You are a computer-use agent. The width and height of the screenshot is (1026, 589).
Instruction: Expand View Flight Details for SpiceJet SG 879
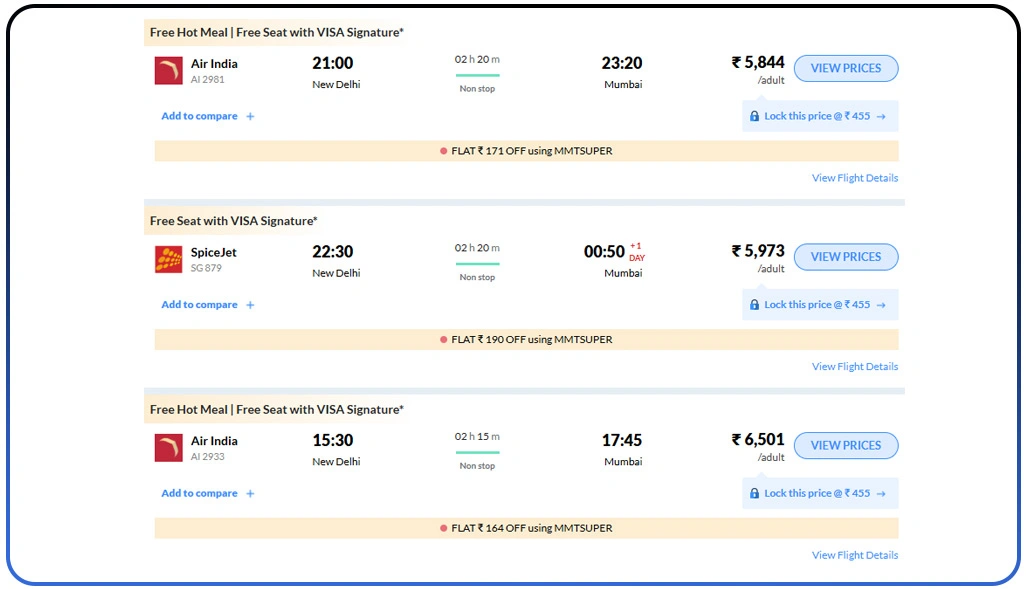click(x=855, y=366)
